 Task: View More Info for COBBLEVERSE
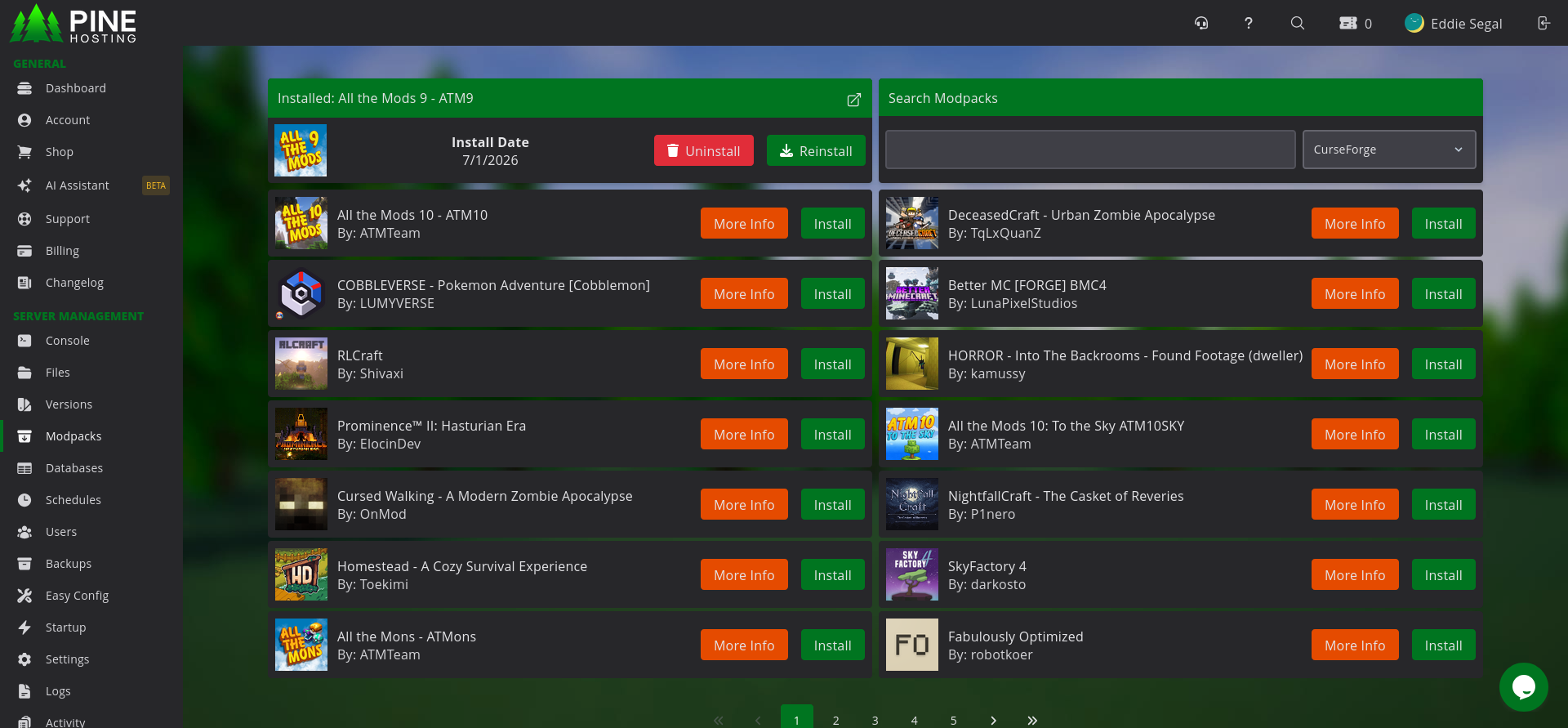[744, 293]
